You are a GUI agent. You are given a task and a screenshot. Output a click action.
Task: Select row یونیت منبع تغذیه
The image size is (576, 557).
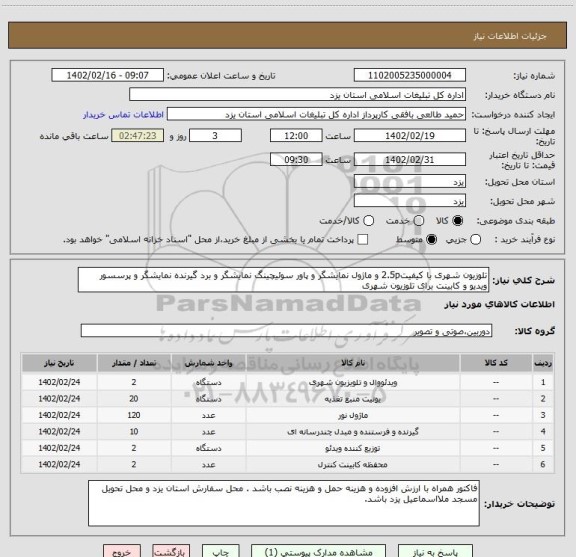(288, 399)
